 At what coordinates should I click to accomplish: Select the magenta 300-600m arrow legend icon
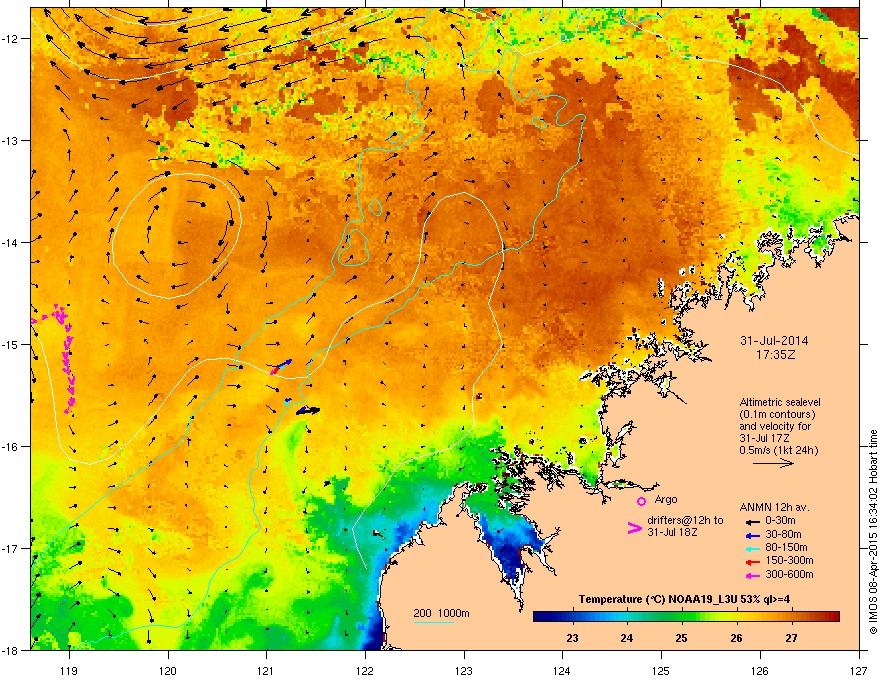tap(753, 576)
